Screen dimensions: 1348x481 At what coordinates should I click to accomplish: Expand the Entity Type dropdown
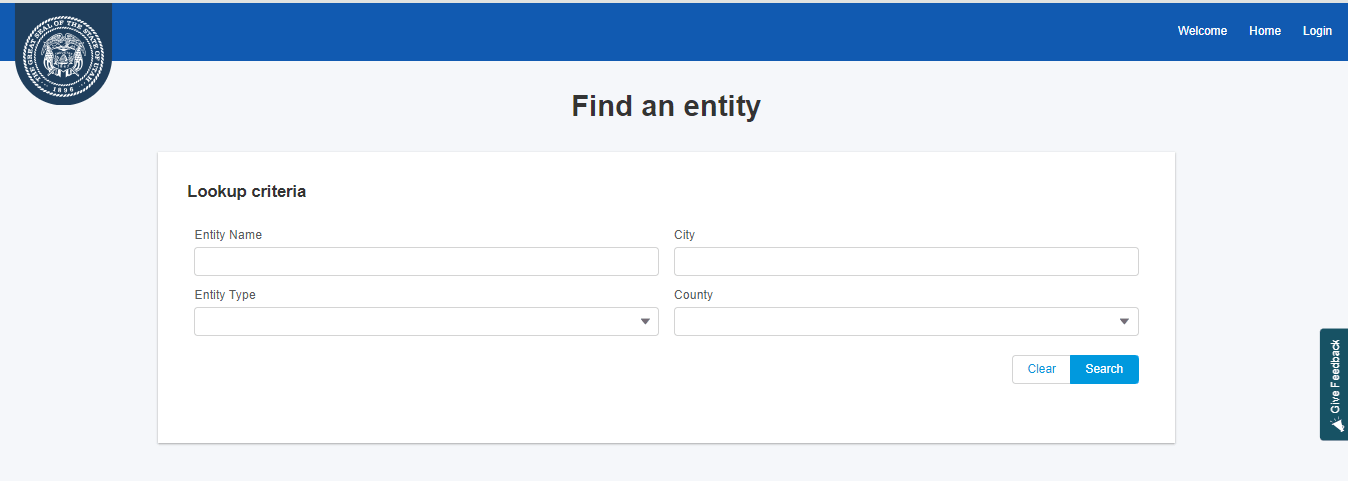coord(426,322)
